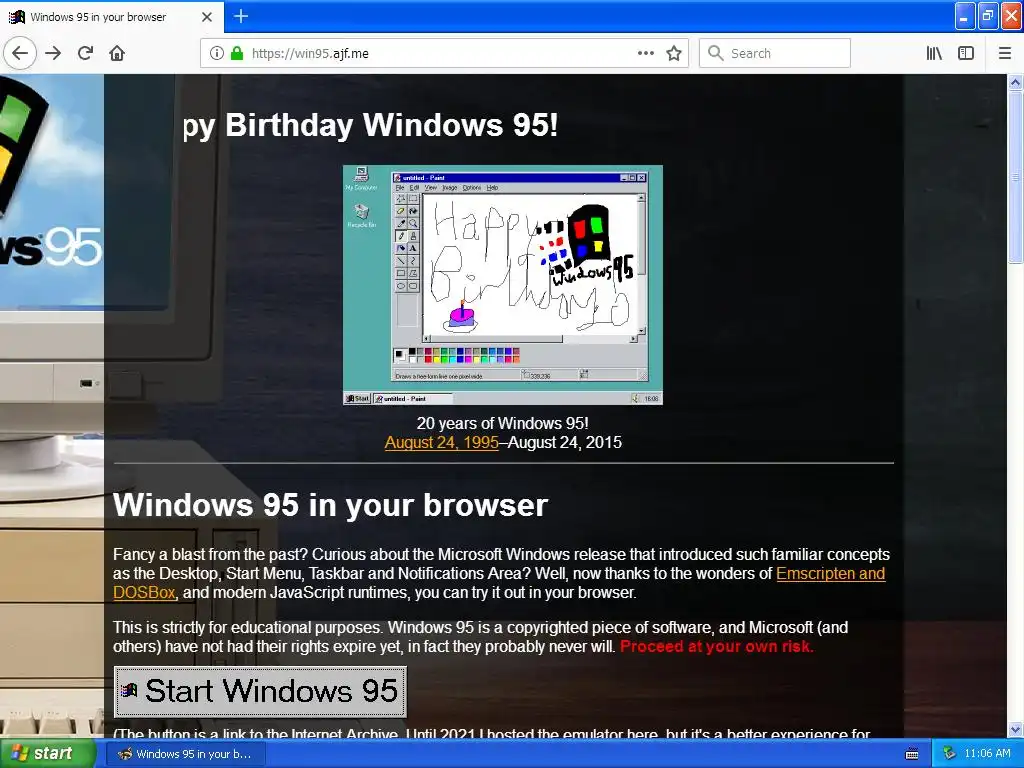Image resolution: width=1024 pixels, height=768 pixels.
Task: Open the Windows XP start menu
Action: [48, 753]
